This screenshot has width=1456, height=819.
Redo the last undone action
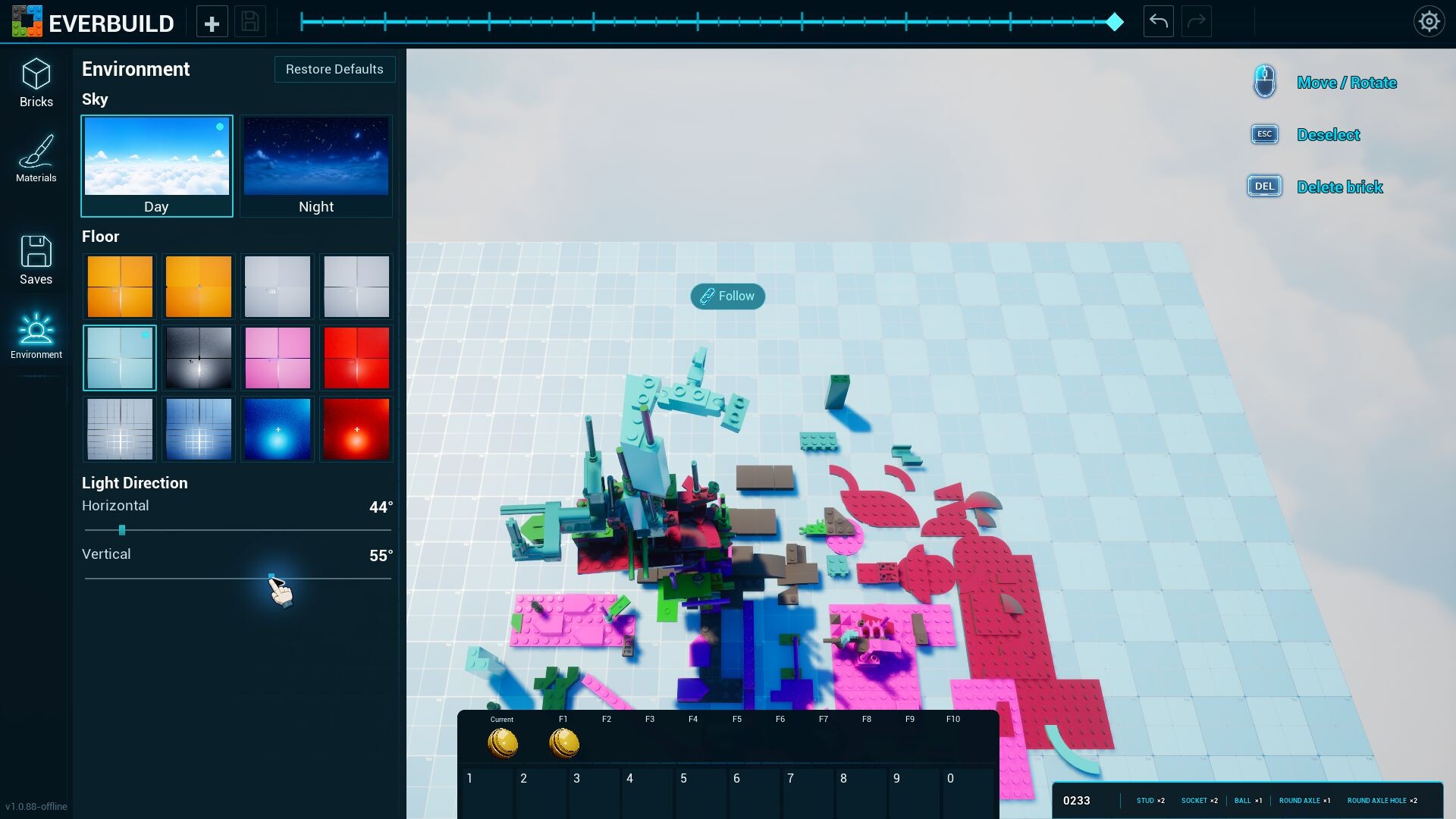tap(1196, 22)
